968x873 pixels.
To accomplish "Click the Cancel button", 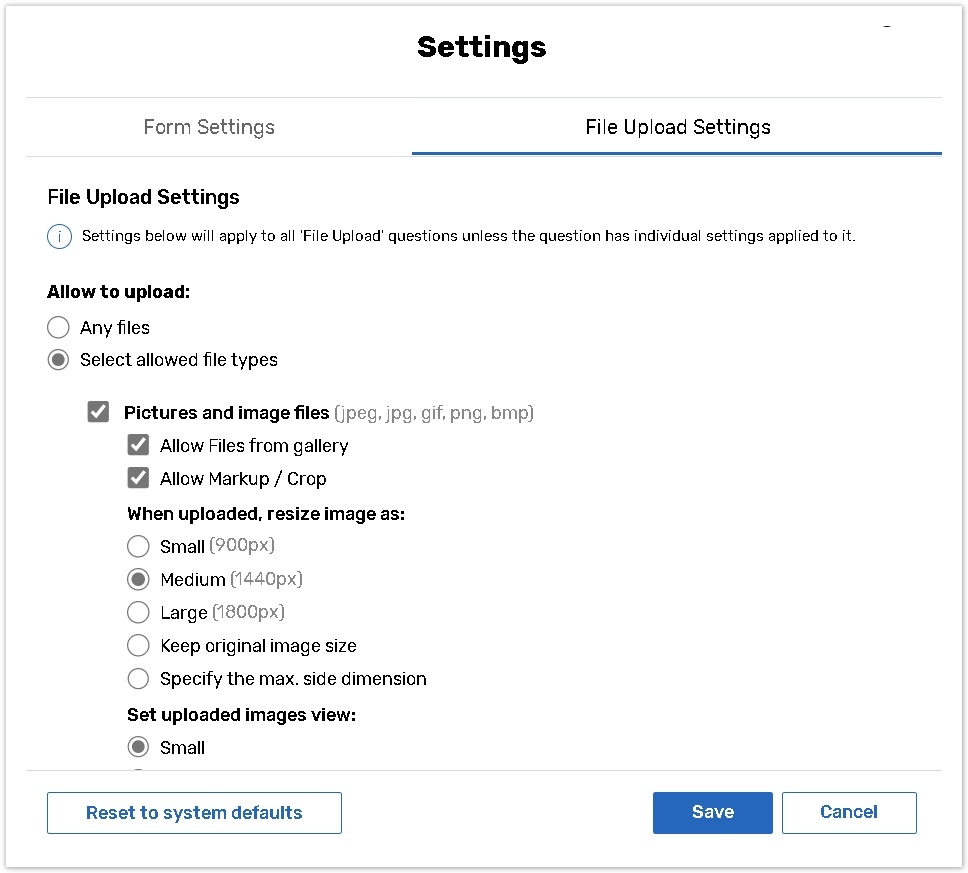I will pos(848,812).
